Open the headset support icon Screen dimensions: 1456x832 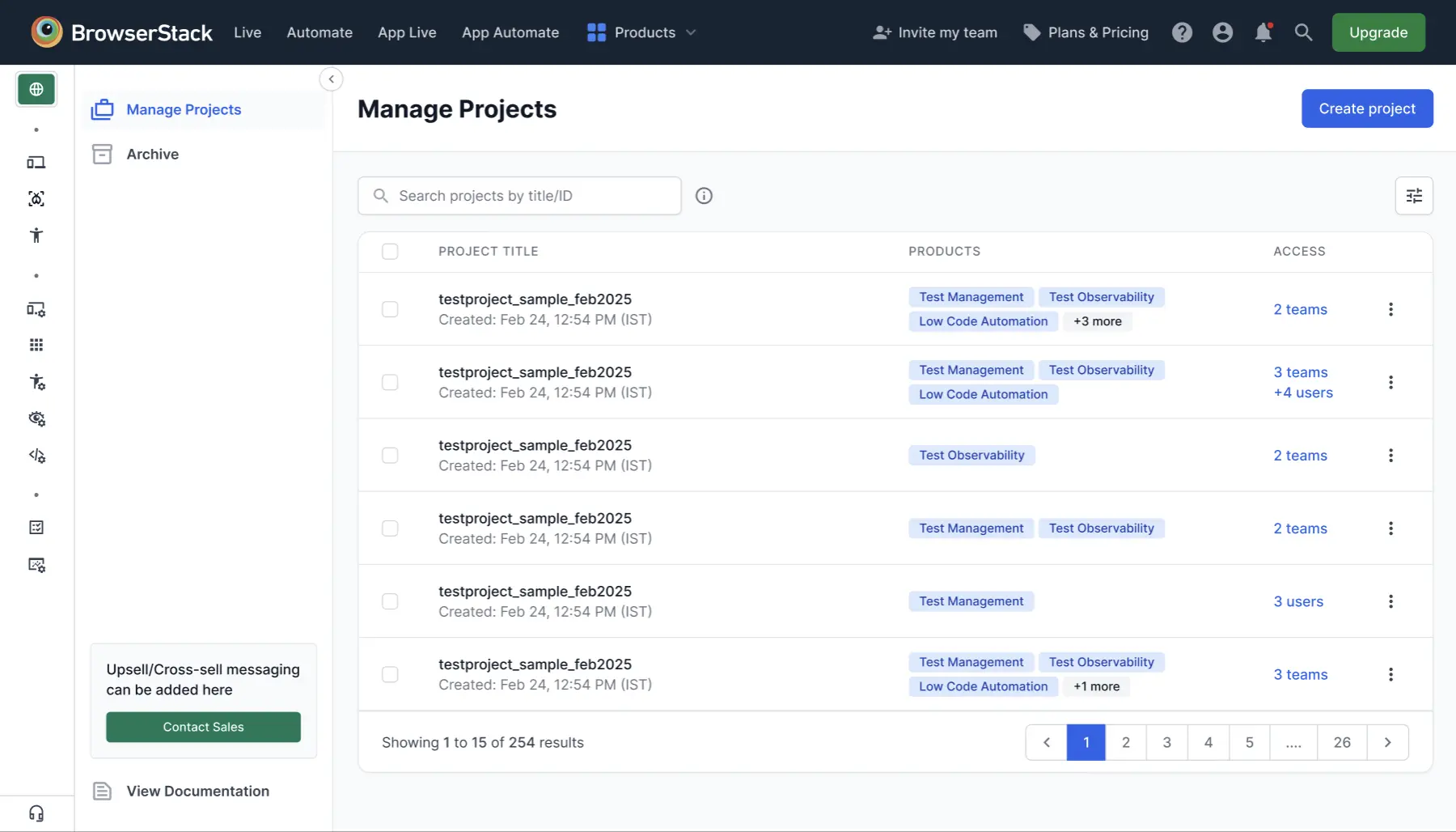(x=36, y=813)
